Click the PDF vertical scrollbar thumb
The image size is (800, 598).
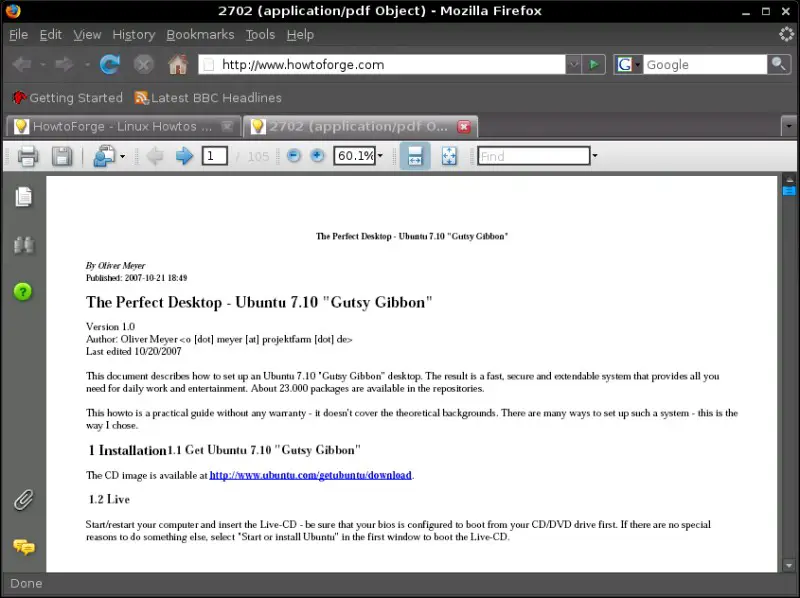pos(789,190)
